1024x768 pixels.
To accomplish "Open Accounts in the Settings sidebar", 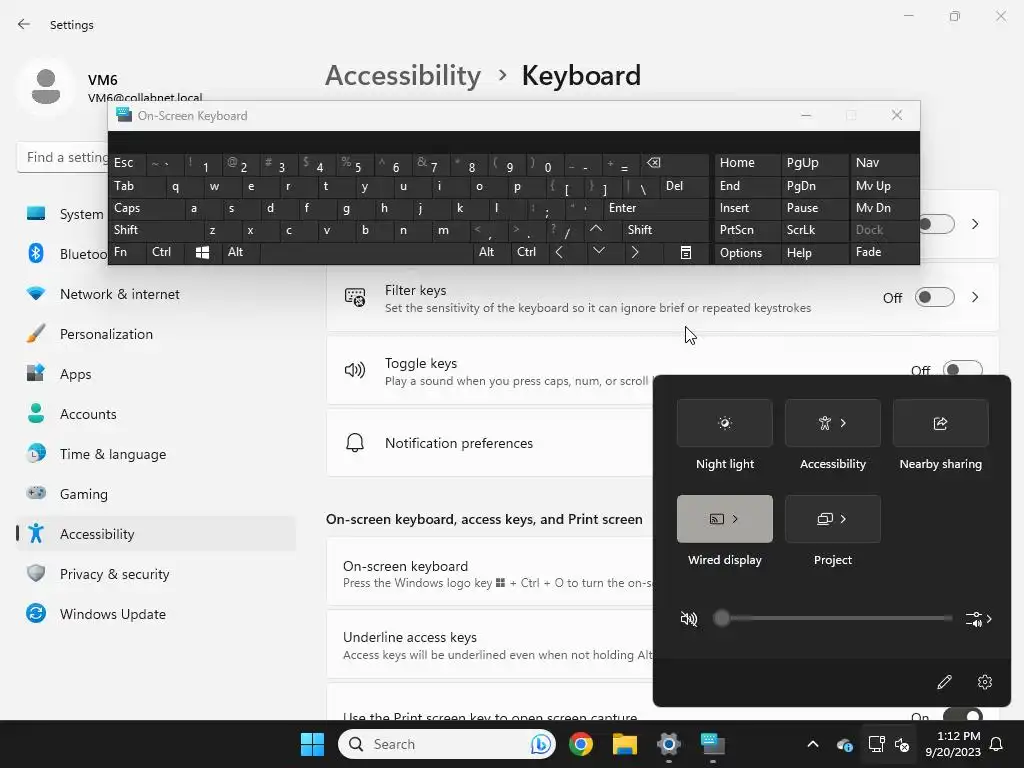I will [x=156, y=414].
